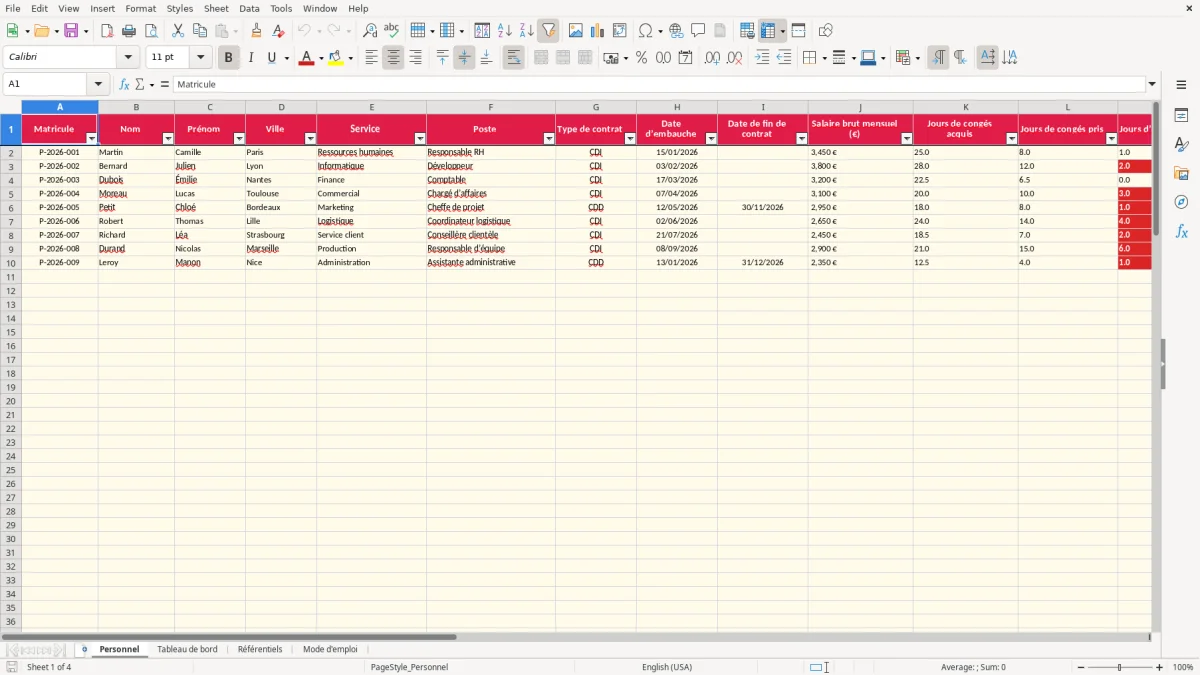Viewport: 1200px width, 675px height.
Task: Open the Format menu
Action: tap(141, 8)
